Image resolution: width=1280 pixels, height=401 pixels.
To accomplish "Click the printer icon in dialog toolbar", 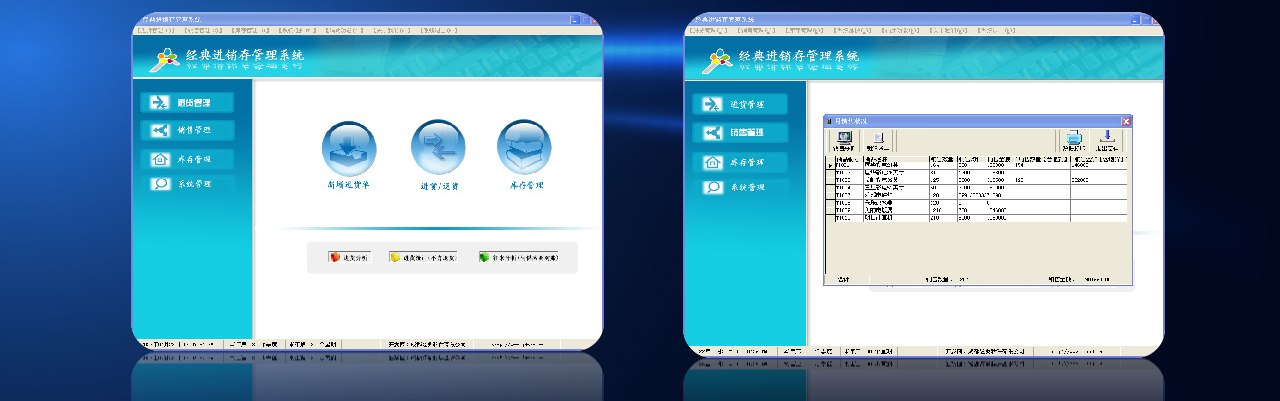I will tap(1072, 140).
